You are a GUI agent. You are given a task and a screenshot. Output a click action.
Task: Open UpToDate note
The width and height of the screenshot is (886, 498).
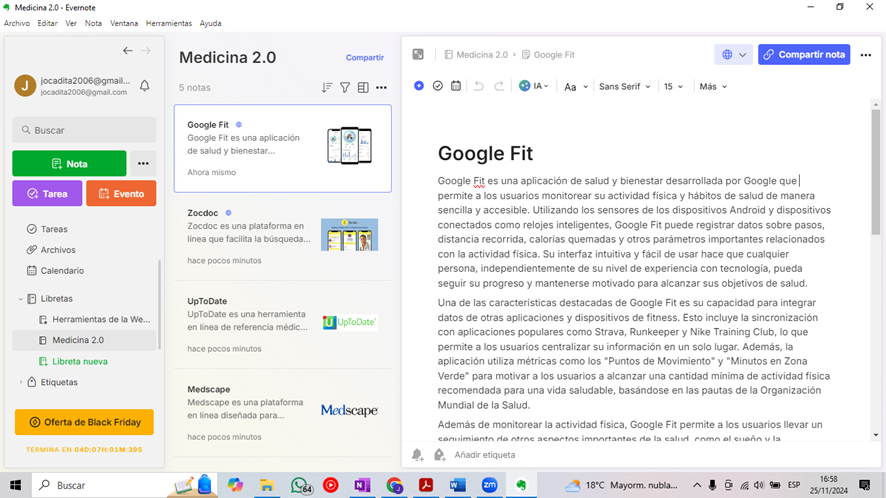click(283, 324)
